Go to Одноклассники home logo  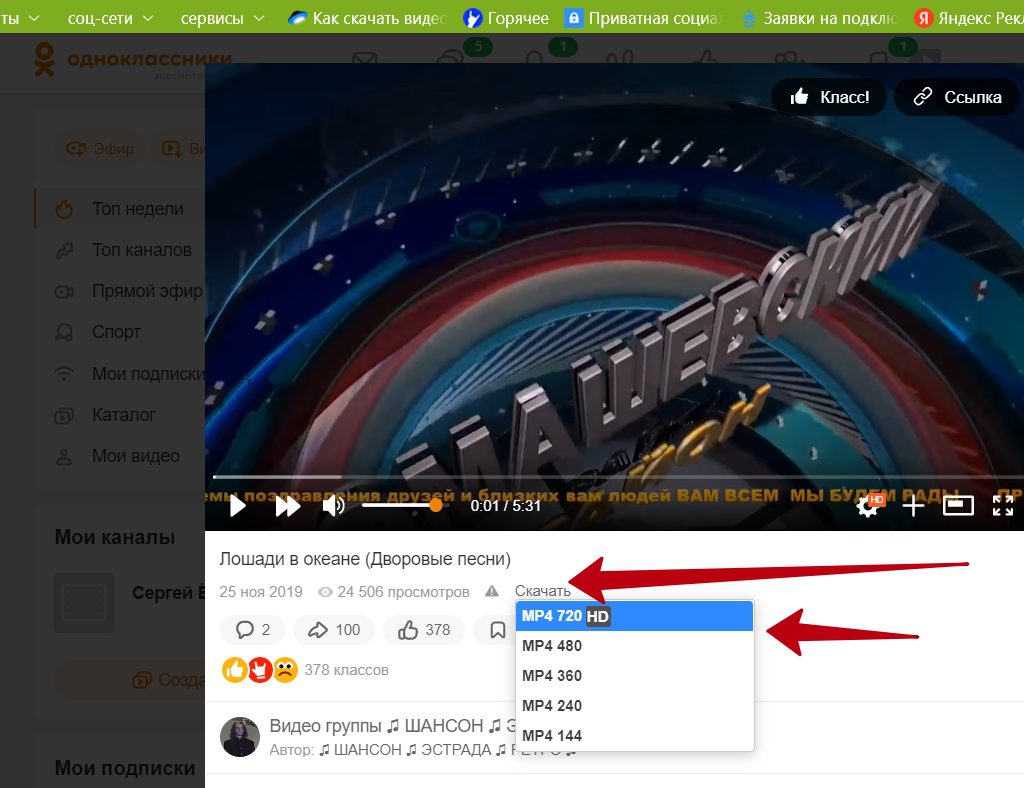[x=133, y=60]
